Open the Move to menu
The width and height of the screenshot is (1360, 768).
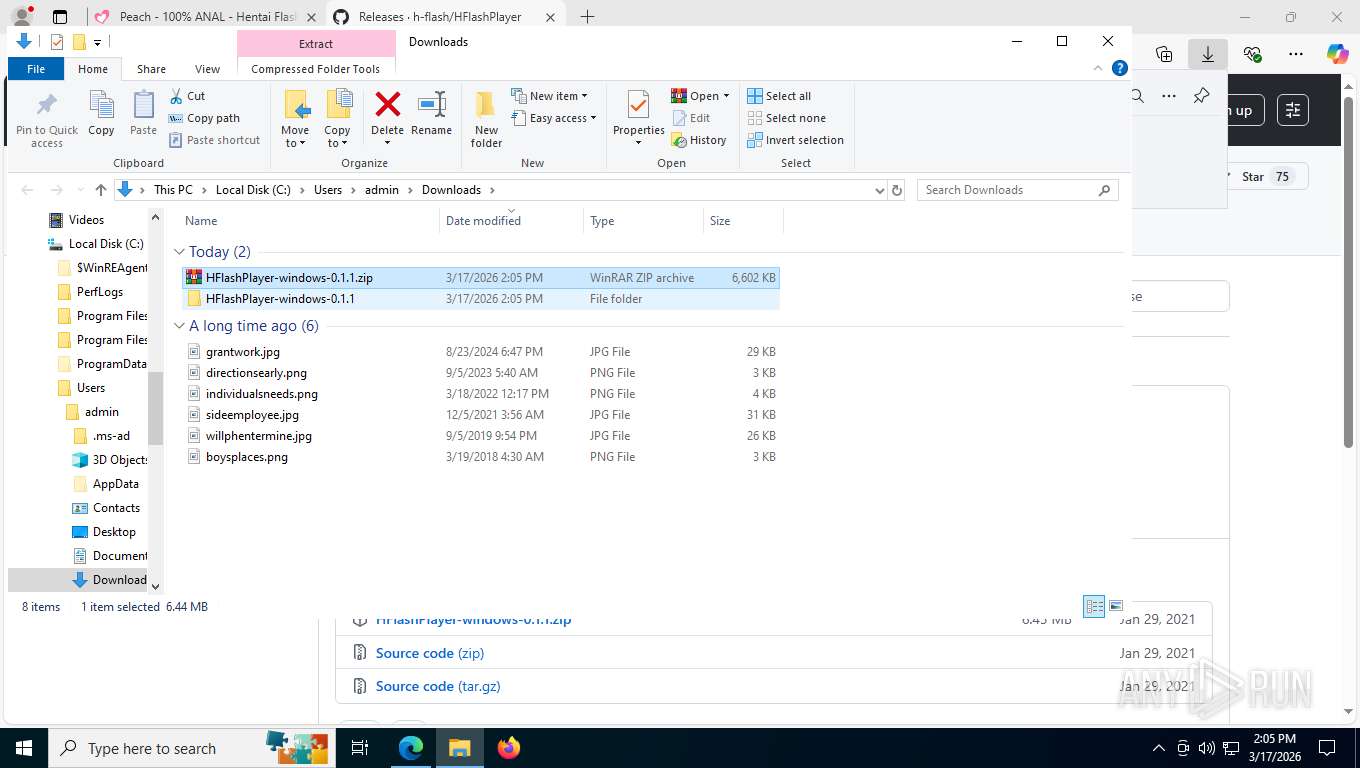click(x=295, y=119)
